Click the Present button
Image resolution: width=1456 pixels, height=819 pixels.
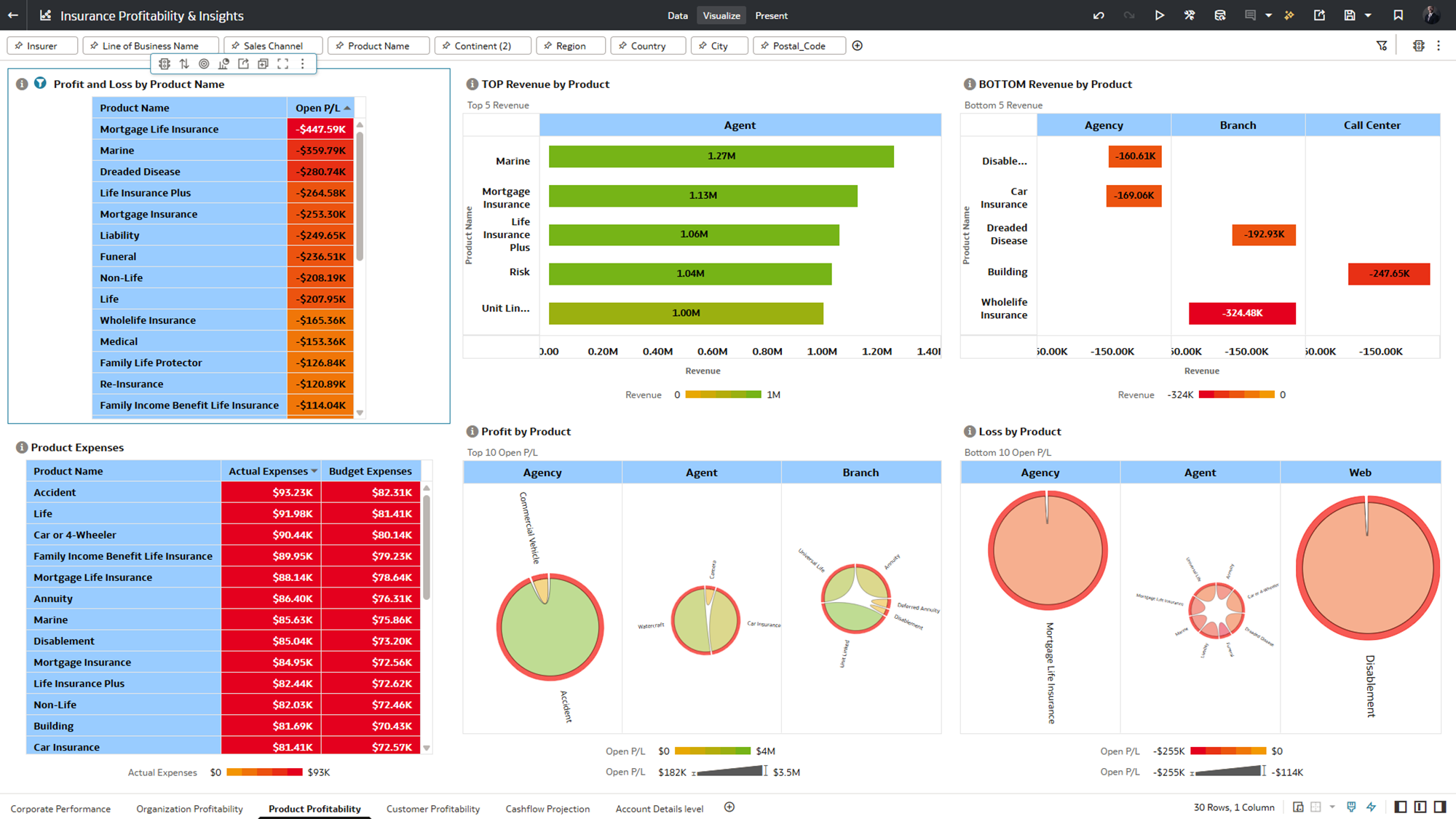click(771, 15)
